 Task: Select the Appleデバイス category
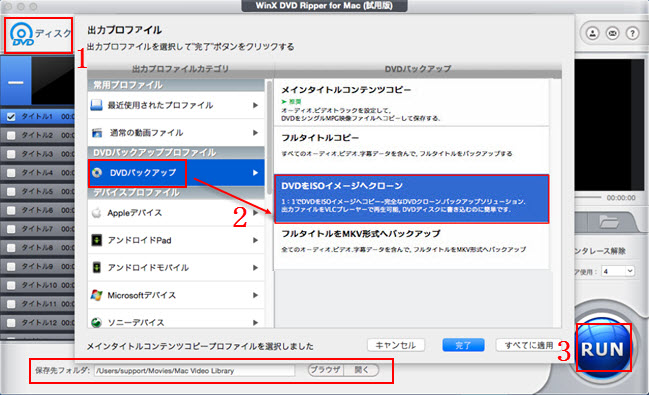coord(176,213)
